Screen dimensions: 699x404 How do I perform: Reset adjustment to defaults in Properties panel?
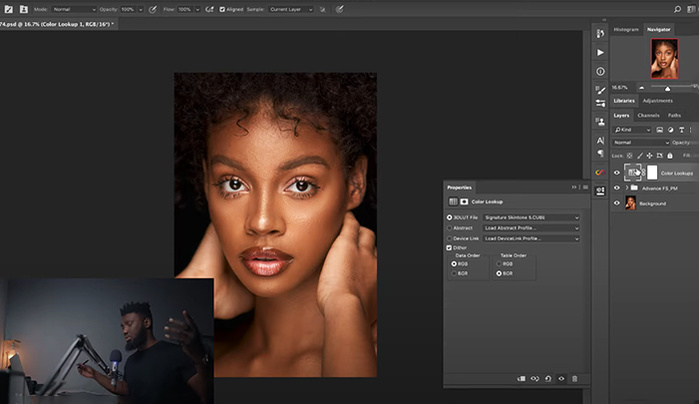pos(548,379)
